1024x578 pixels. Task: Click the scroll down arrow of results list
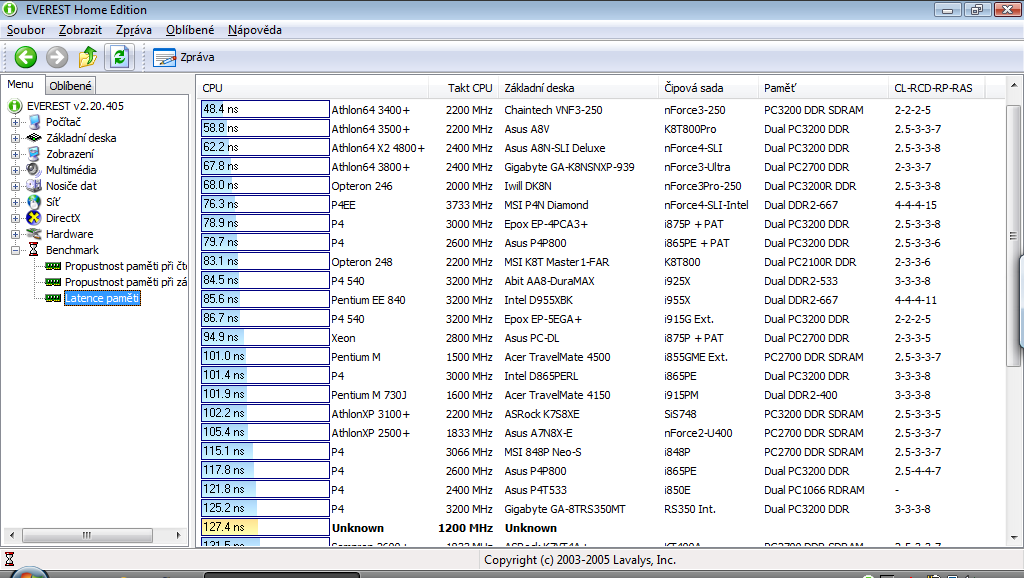(x=1014, y=538)
